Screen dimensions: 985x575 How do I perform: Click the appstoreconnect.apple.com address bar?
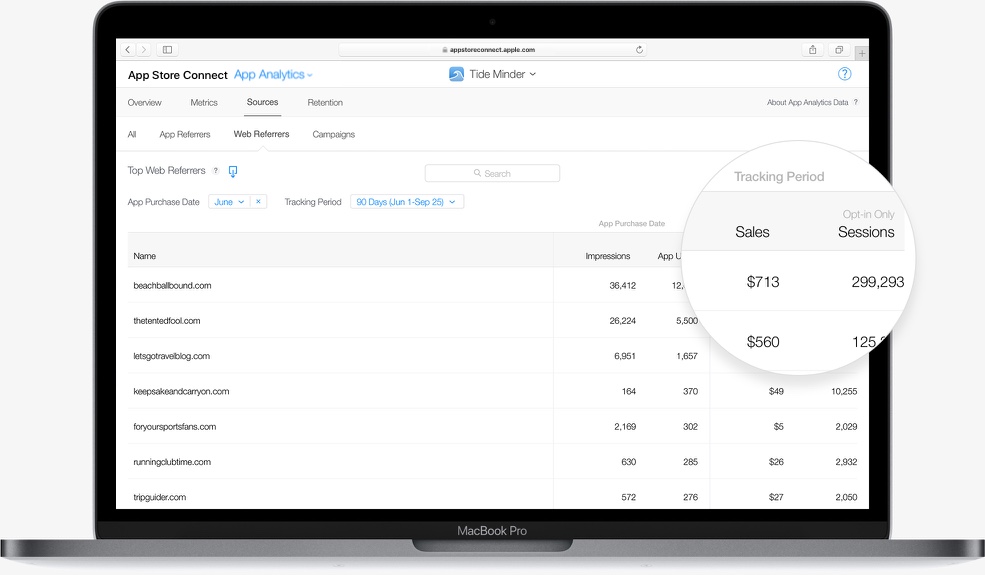(x=492, y=50)
